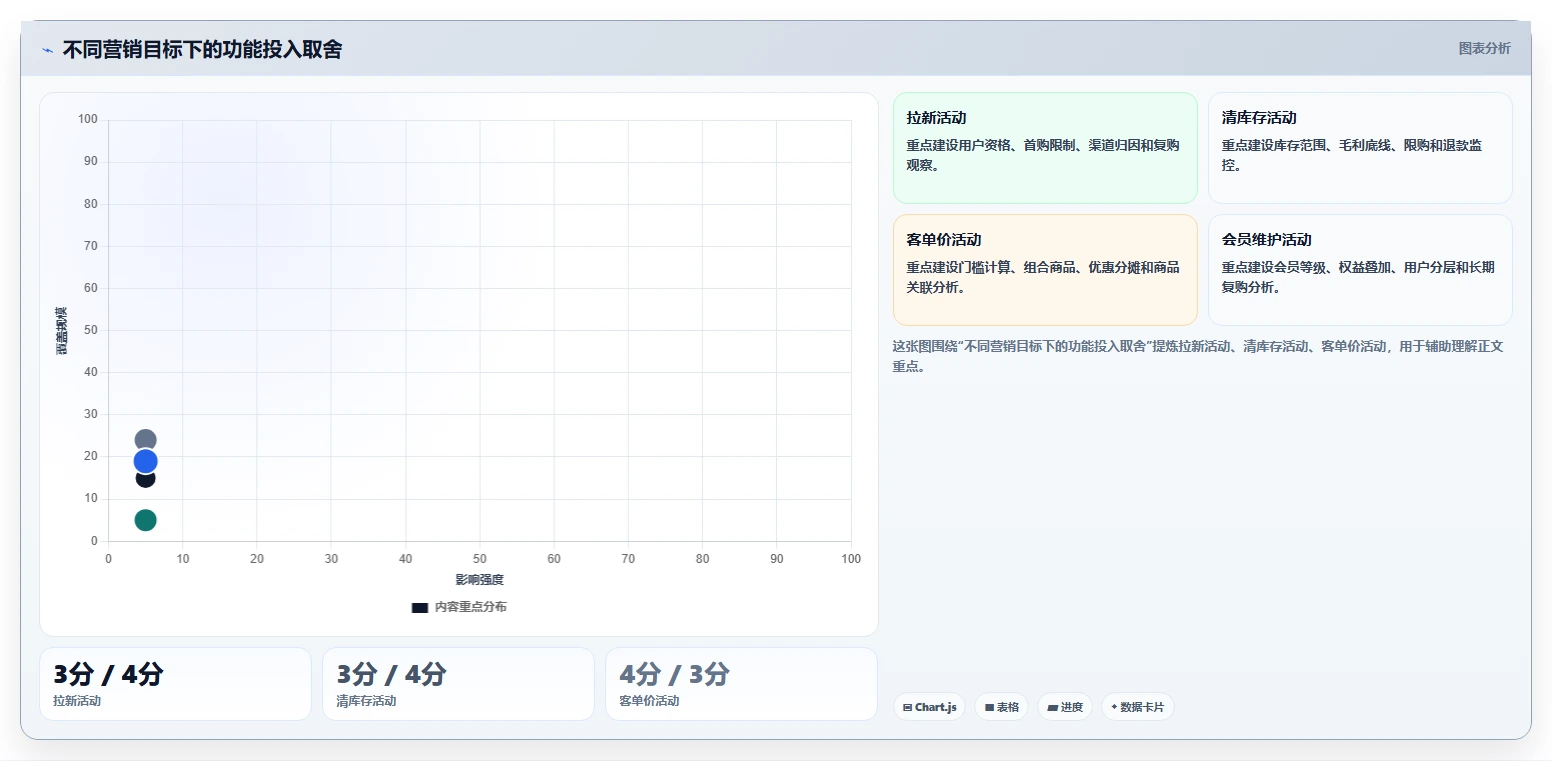Open the 拉新活动 description card

click(1045, 148)
